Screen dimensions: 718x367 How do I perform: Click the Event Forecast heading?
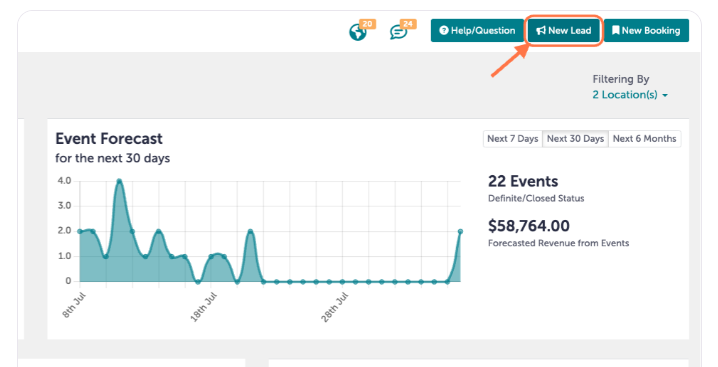(x=109, y=138)
